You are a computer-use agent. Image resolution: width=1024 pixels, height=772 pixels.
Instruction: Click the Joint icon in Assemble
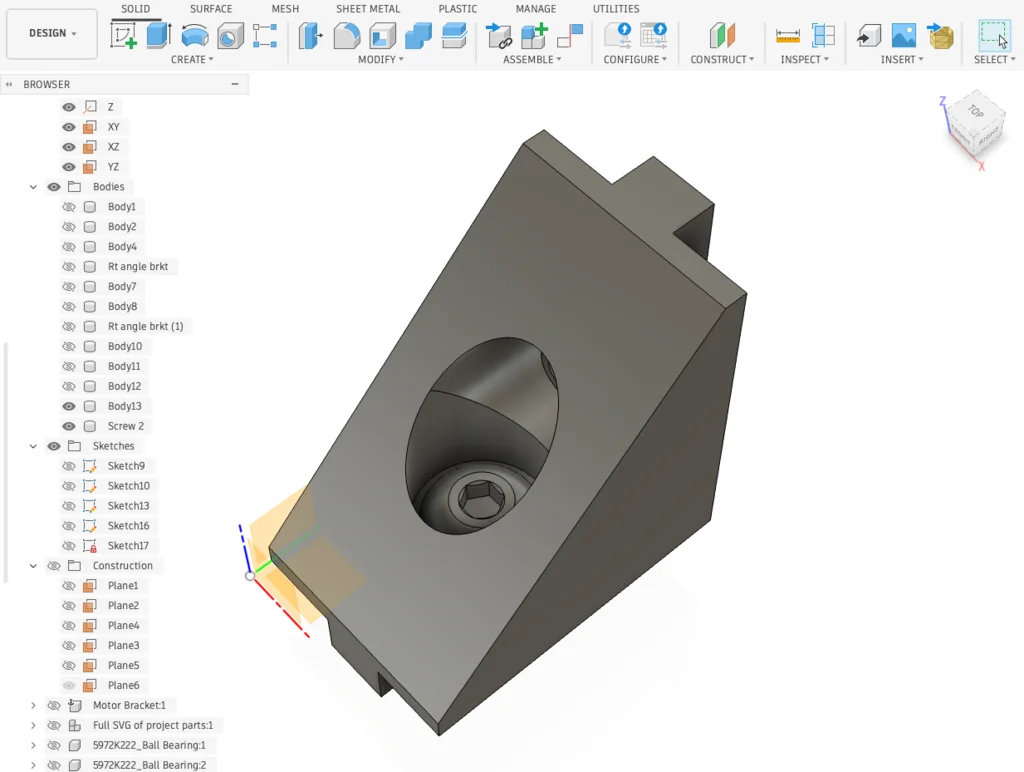coord(499,36)
